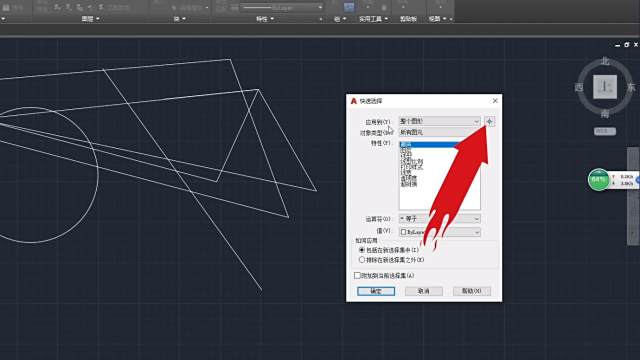This screenshot has height=360, width=640.
Task: Expand the 实用工具 (Utilities) ribbon panel
Action: click(373, 19)
